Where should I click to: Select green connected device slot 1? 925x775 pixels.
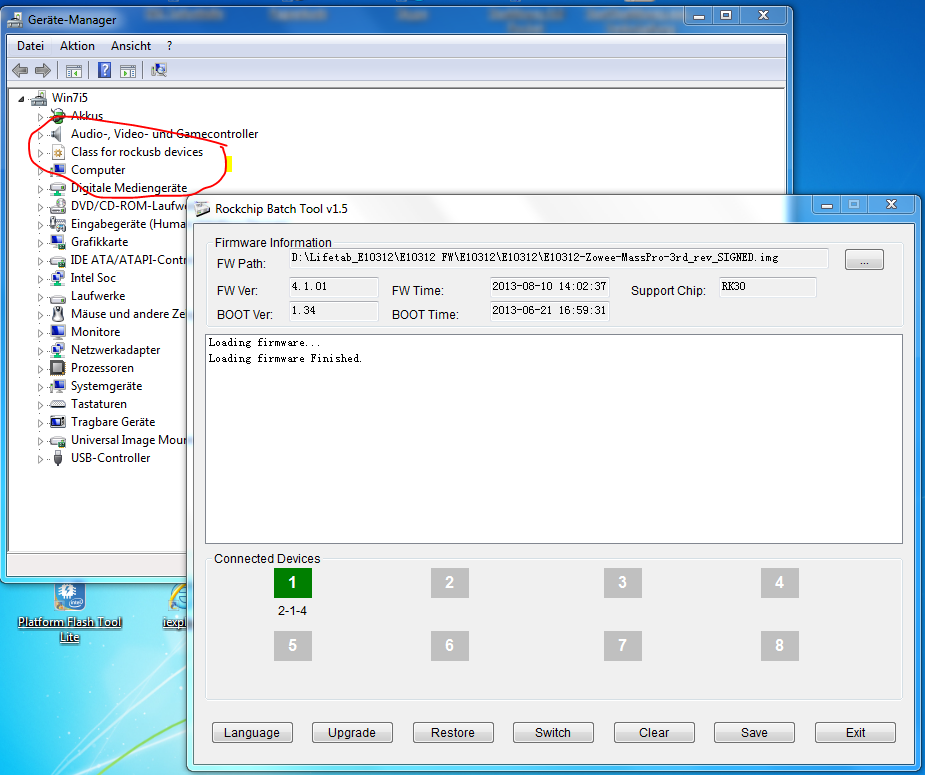pyautogui.click(x=292, y=583)
